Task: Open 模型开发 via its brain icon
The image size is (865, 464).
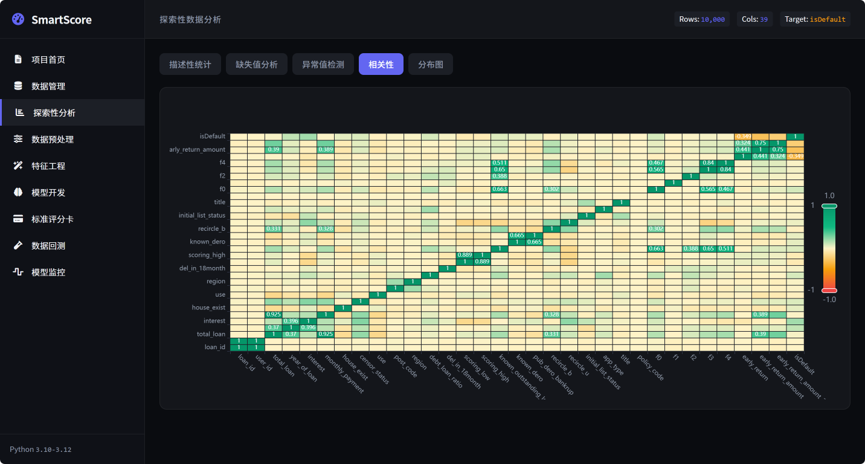Action: 18,192
